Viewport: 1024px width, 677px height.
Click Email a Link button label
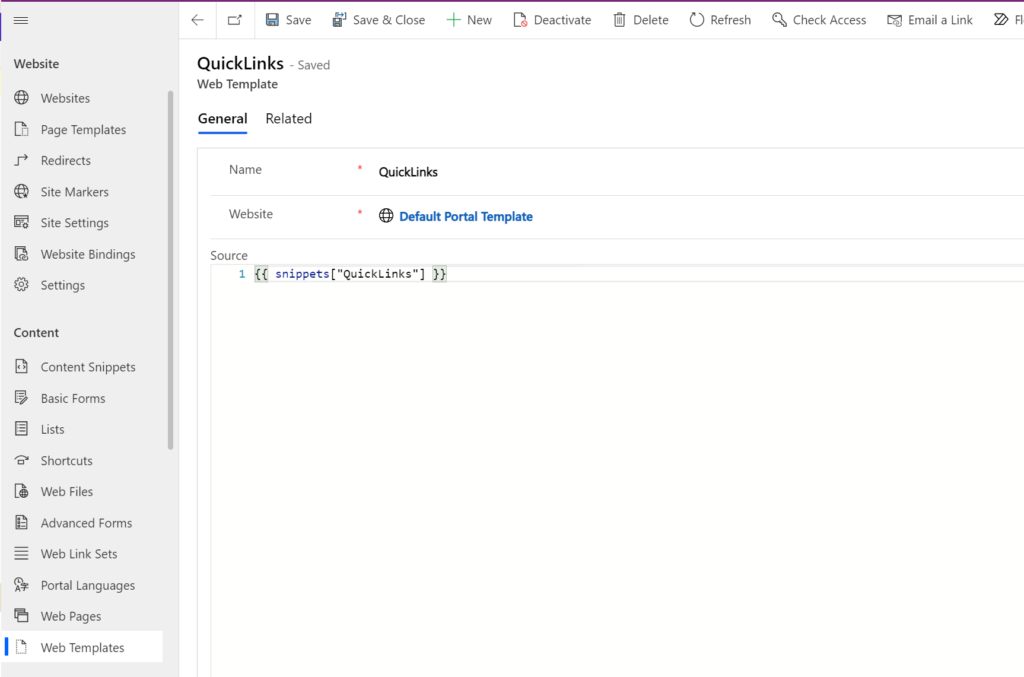click(x=940, y=20)
